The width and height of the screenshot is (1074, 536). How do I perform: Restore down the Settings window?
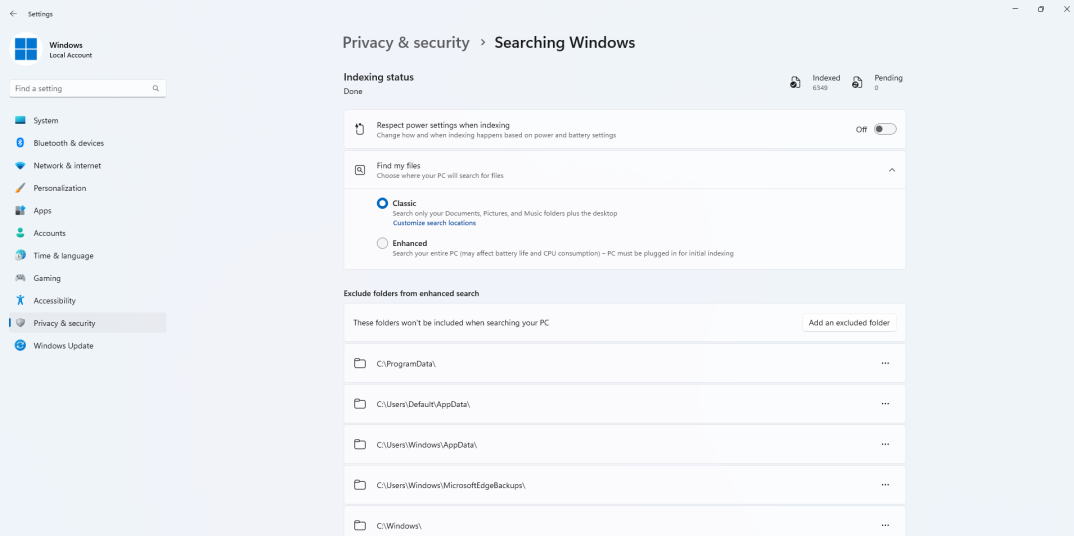point(1040,9)
